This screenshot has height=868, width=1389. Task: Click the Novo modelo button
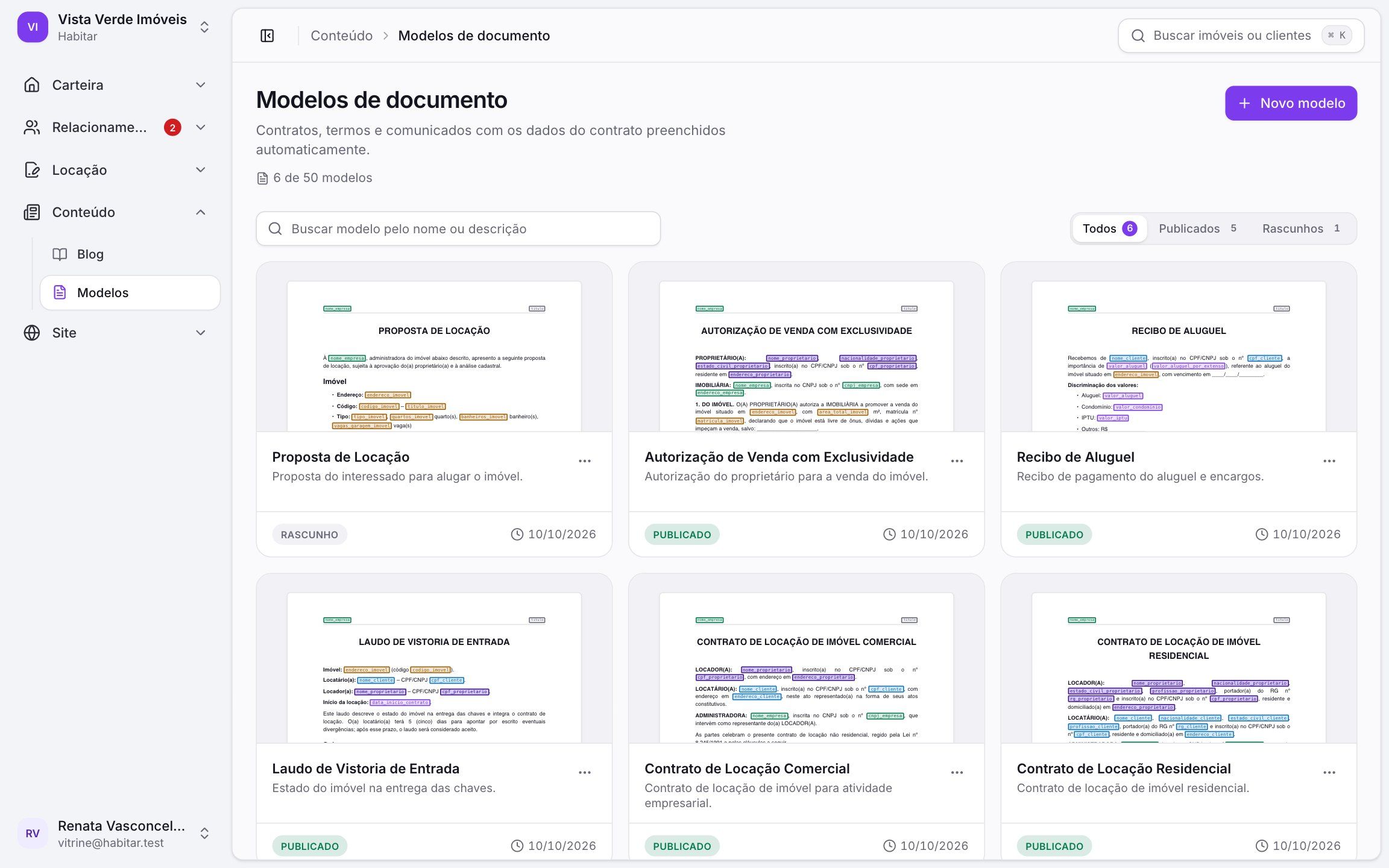click(x=1291, y=103)
